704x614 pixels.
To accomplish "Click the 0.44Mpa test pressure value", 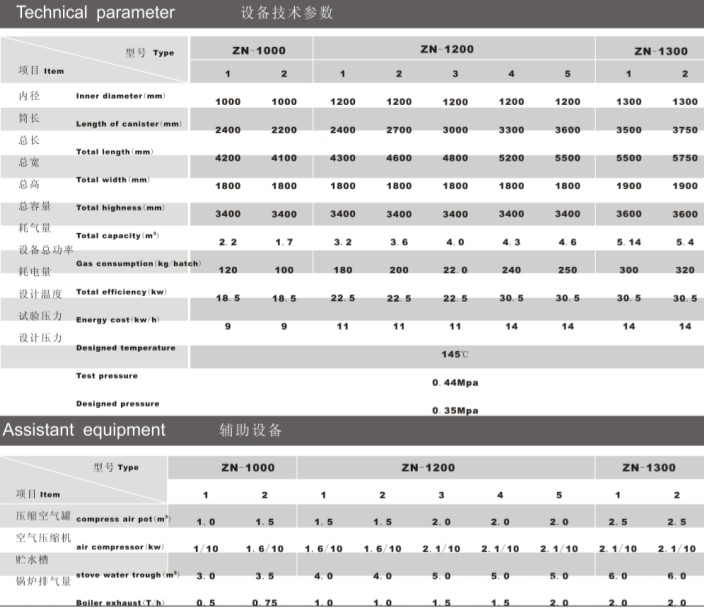I will point(455,384).
